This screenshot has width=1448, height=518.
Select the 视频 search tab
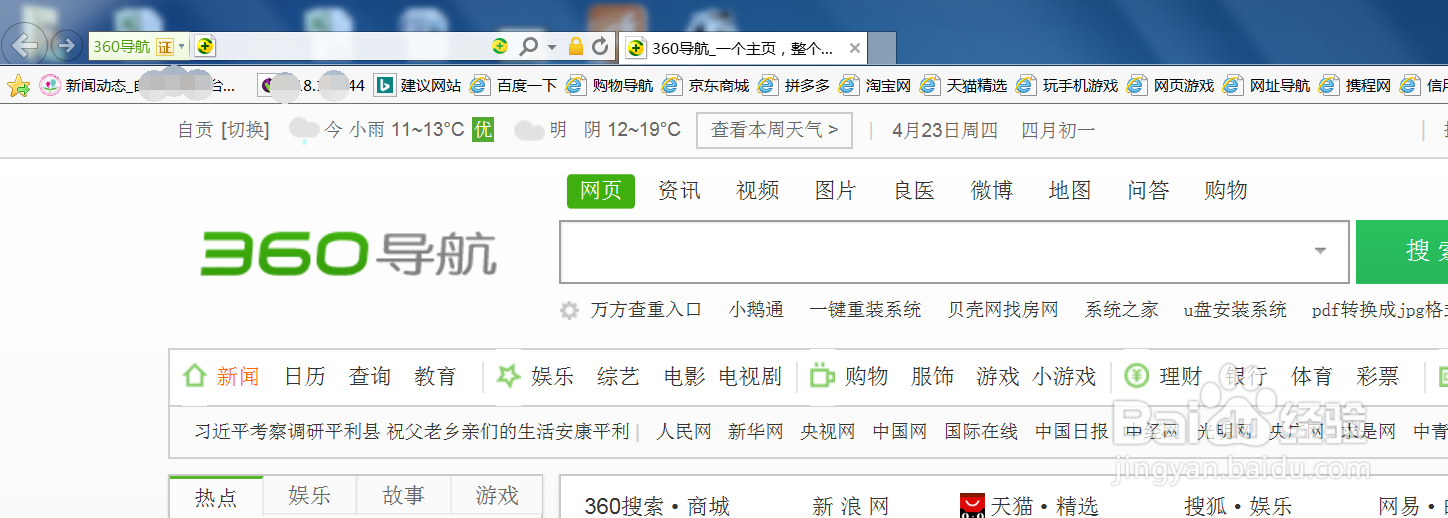point(757,190)
